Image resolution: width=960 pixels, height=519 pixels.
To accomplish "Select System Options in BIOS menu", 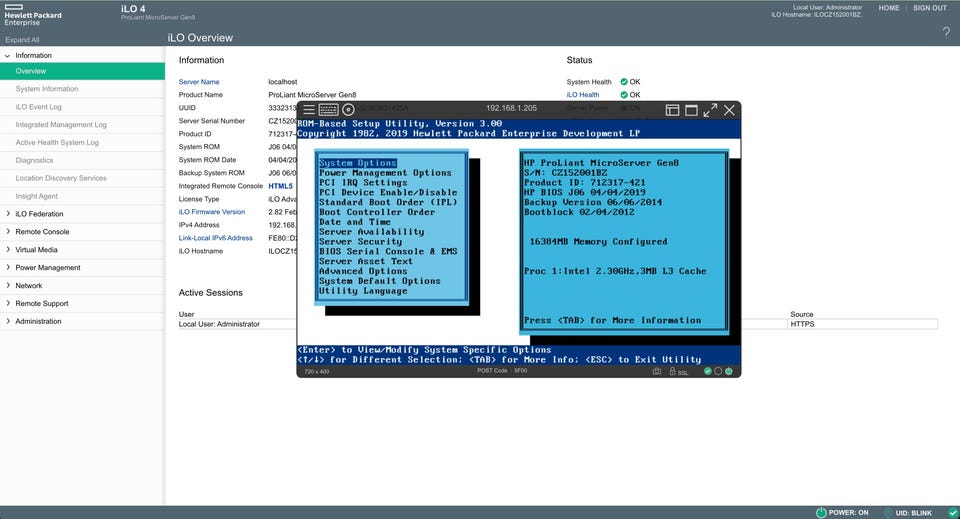I will pos(358,163).
